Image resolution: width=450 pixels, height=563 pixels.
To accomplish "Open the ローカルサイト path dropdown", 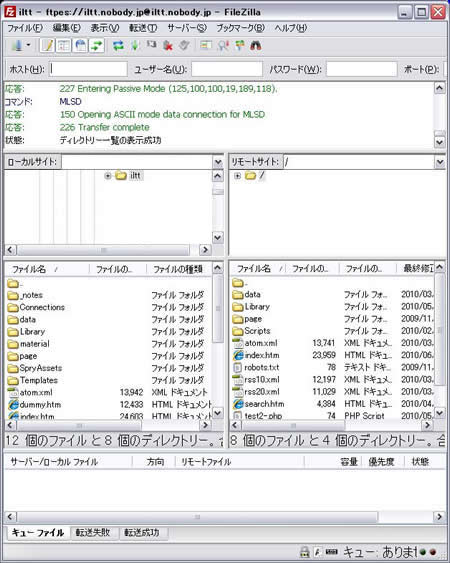I will [x=218, y=162].
